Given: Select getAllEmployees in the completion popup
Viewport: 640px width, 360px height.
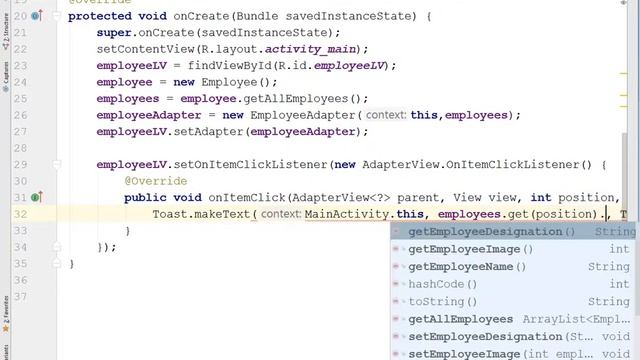Looking at the screenshot, I should [513, 319].
